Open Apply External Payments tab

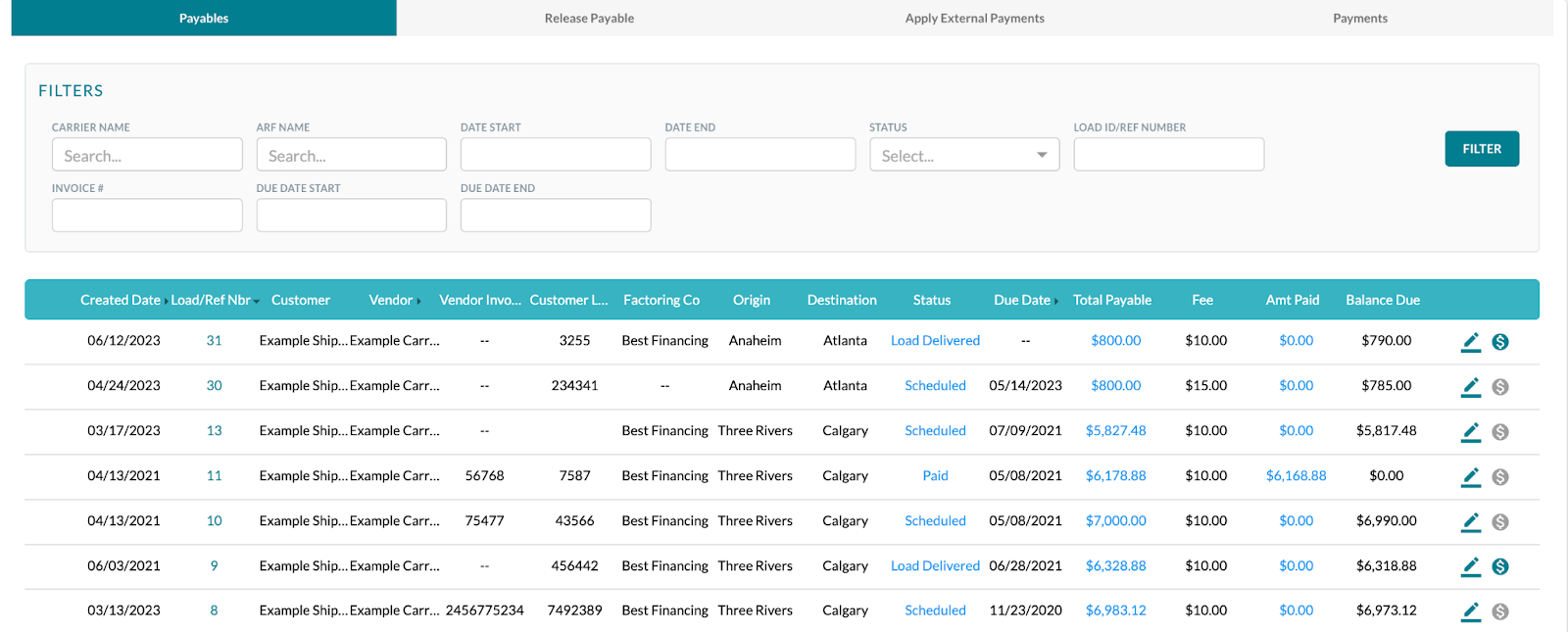[975, 18]
